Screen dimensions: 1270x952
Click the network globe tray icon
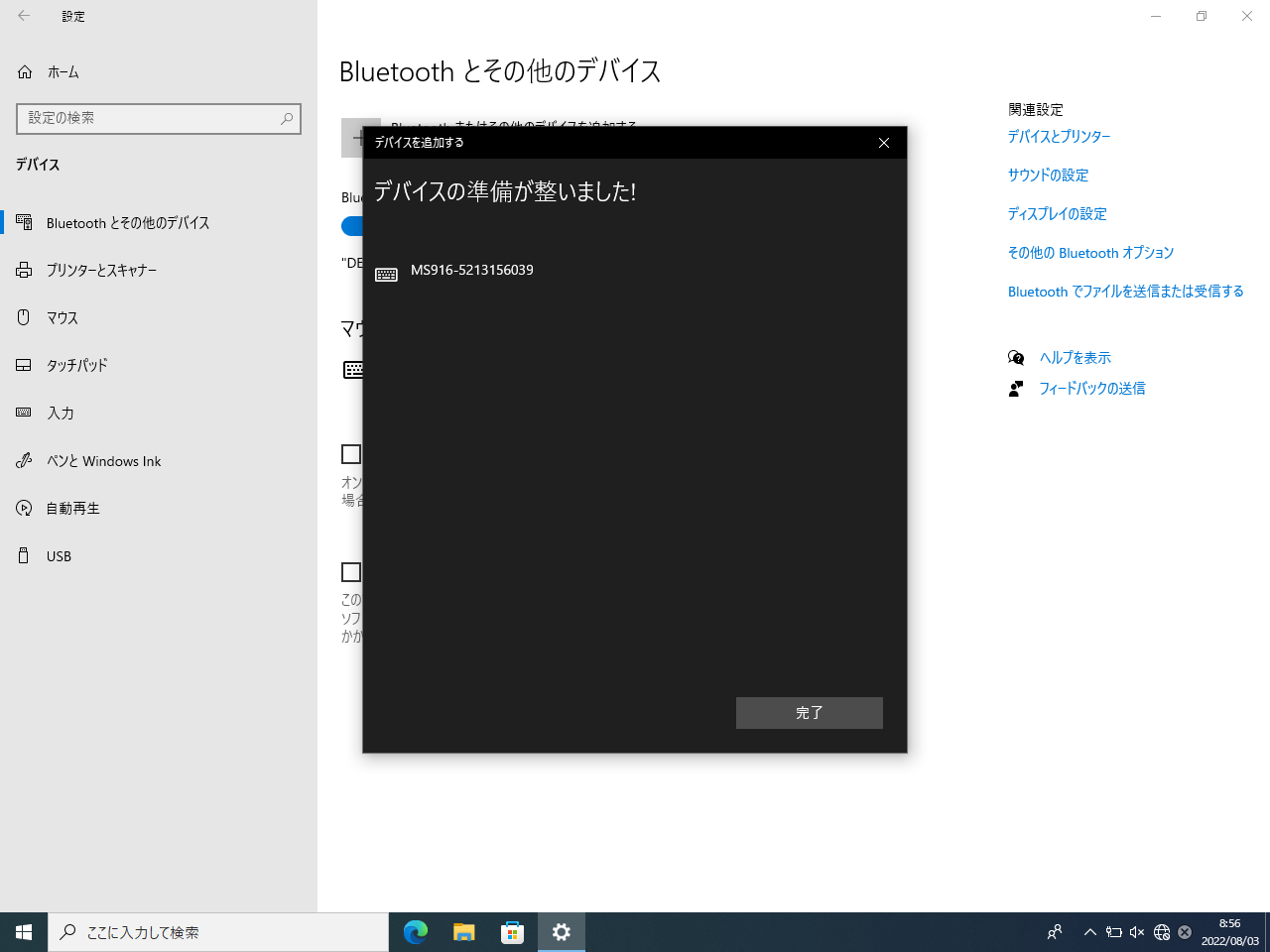click(1162, 932)
